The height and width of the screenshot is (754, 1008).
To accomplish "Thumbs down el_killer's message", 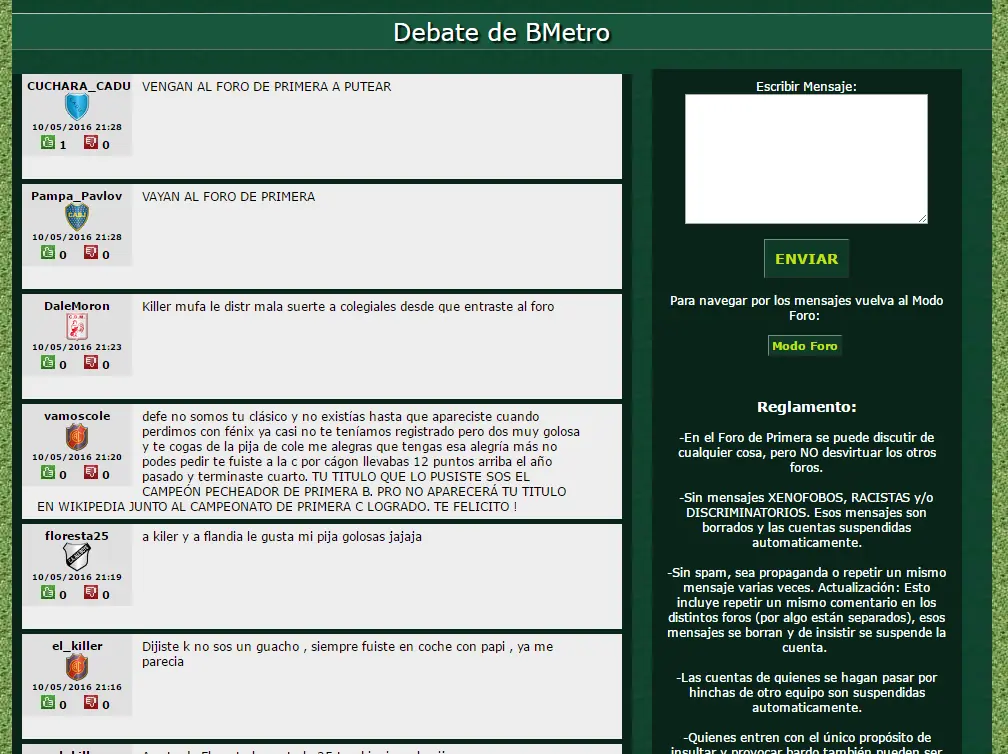I will tap(91, 703).
